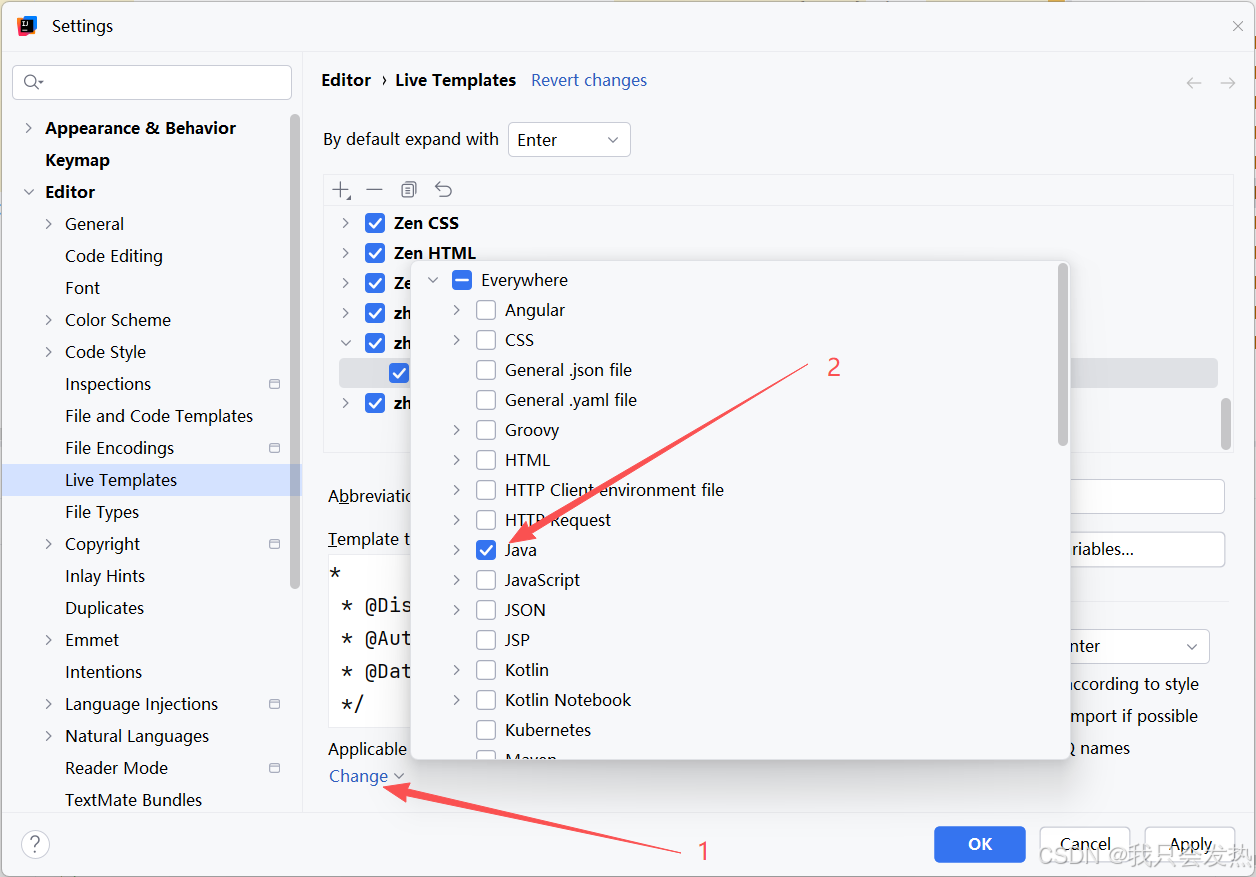The height and width of the screenshot is (877, 1256).
Task: Click the Cancel button
Action: (x=1085, y=844)
